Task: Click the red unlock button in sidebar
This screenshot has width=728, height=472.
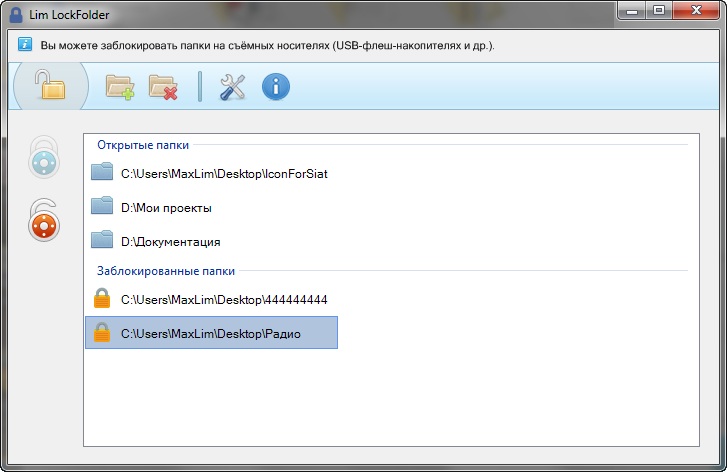Action: [44, 220]
